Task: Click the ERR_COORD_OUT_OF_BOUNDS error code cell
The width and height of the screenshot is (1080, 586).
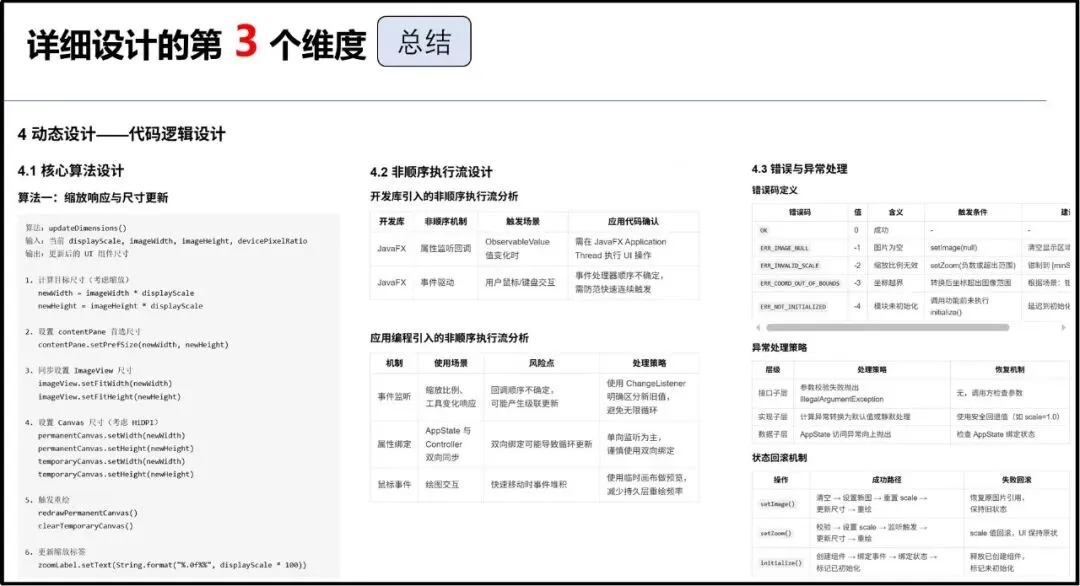Action: pyautogui.click(x=800, y=283)
